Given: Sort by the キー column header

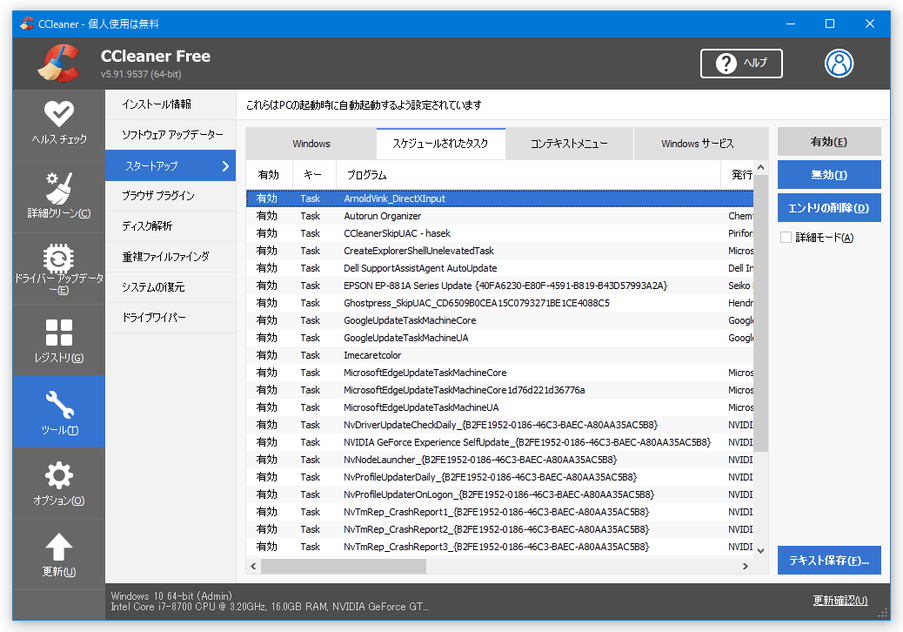Looking at the screenshot, I should (x=314, y=175).
